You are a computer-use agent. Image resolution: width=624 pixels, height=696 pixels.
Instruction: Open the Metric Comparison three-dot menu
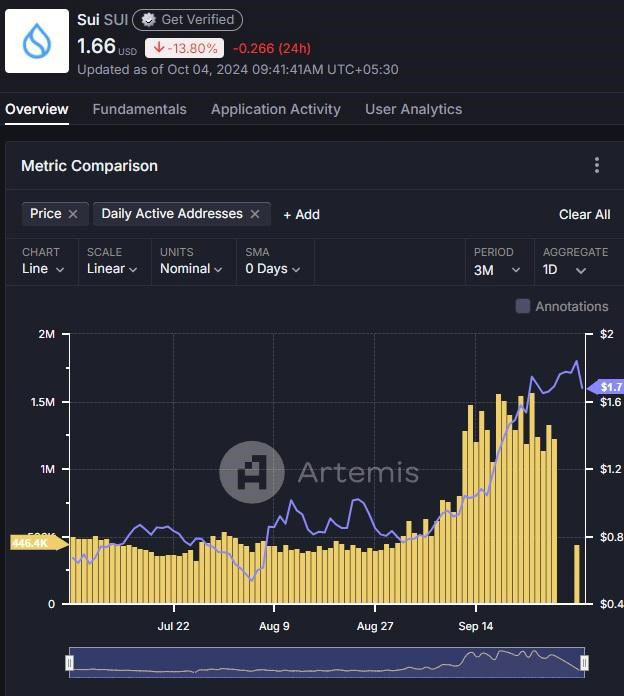coord(596,165)
